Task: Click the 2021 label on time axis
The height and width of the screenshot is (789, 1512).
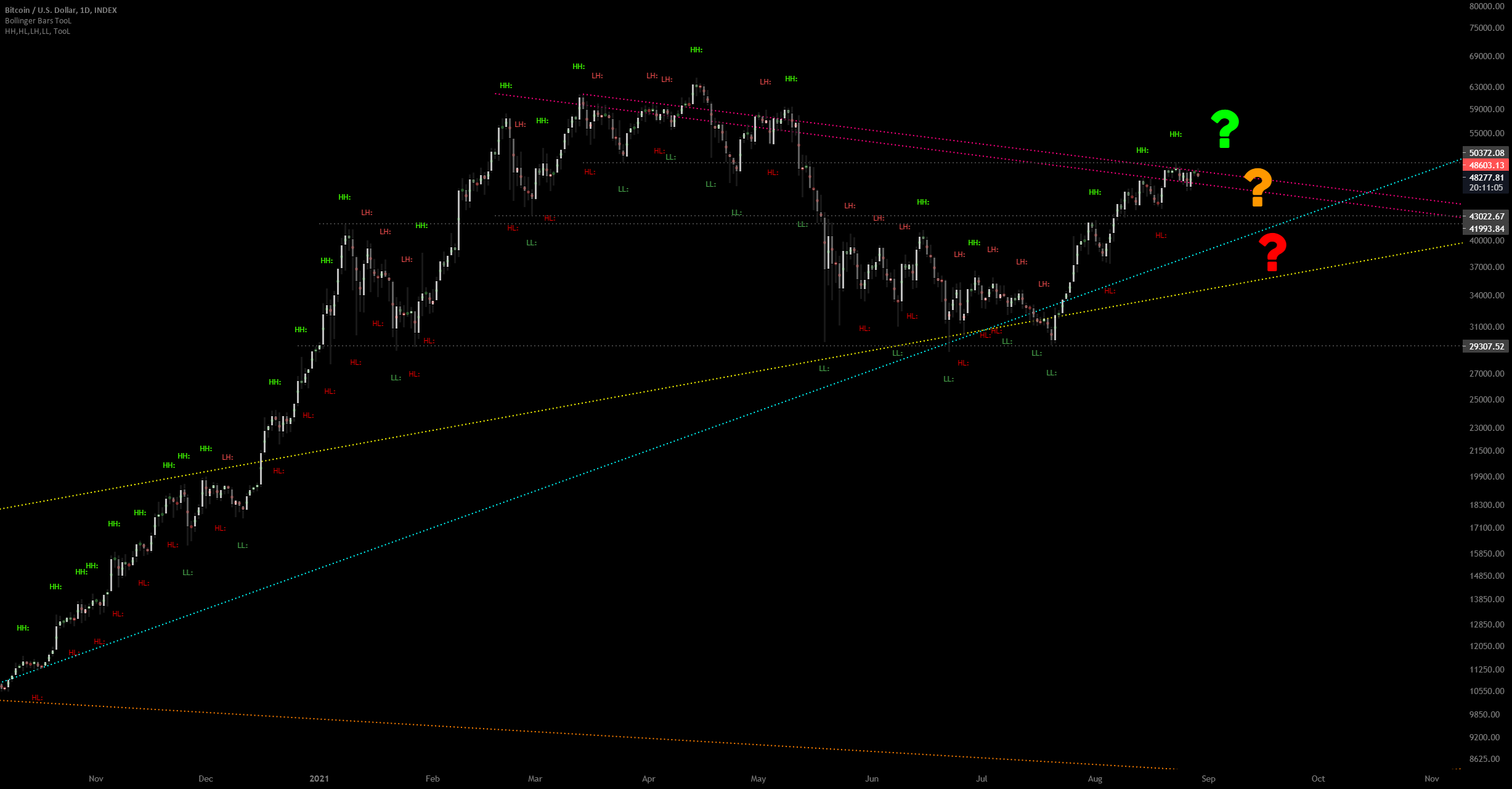Action: point(319,779)
